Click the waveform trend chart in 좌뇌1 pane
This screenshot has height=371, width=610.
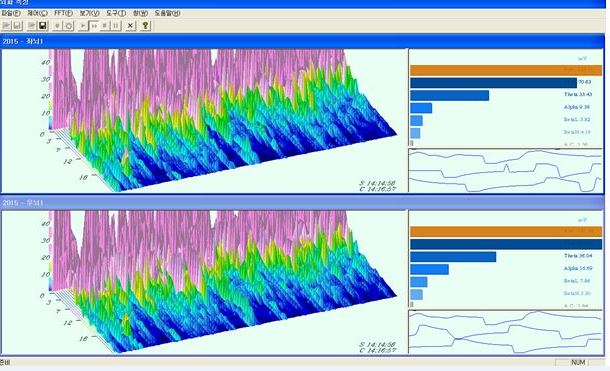505,171
